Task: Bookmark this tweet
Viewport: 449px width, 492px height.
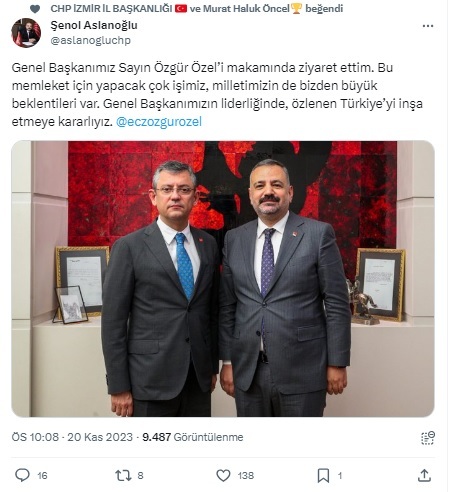Action: coord(323,475)
